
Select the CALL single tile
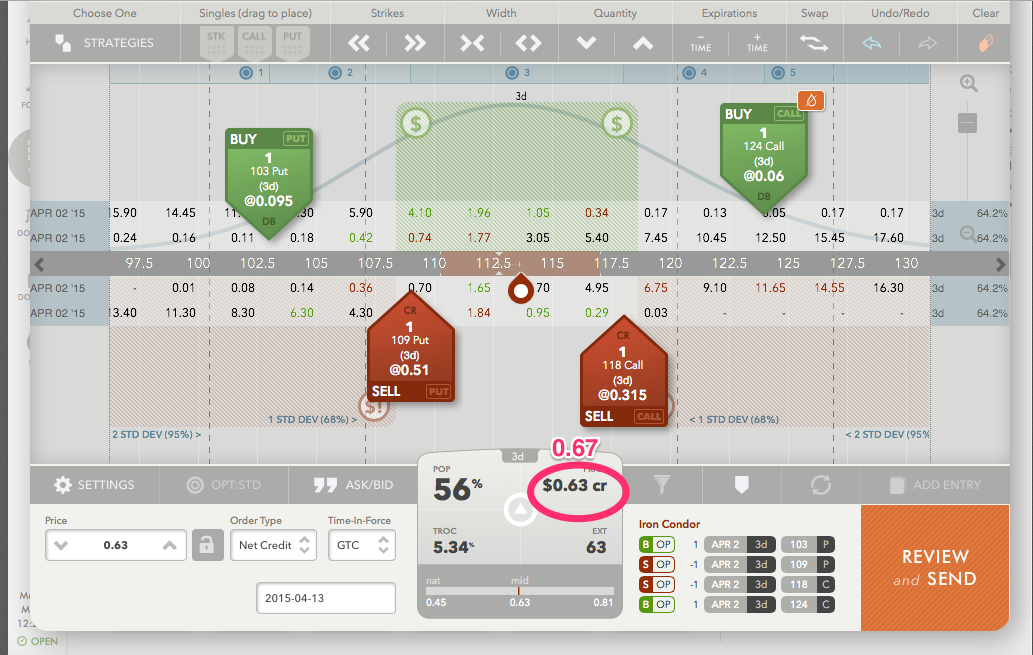point(254,43)
